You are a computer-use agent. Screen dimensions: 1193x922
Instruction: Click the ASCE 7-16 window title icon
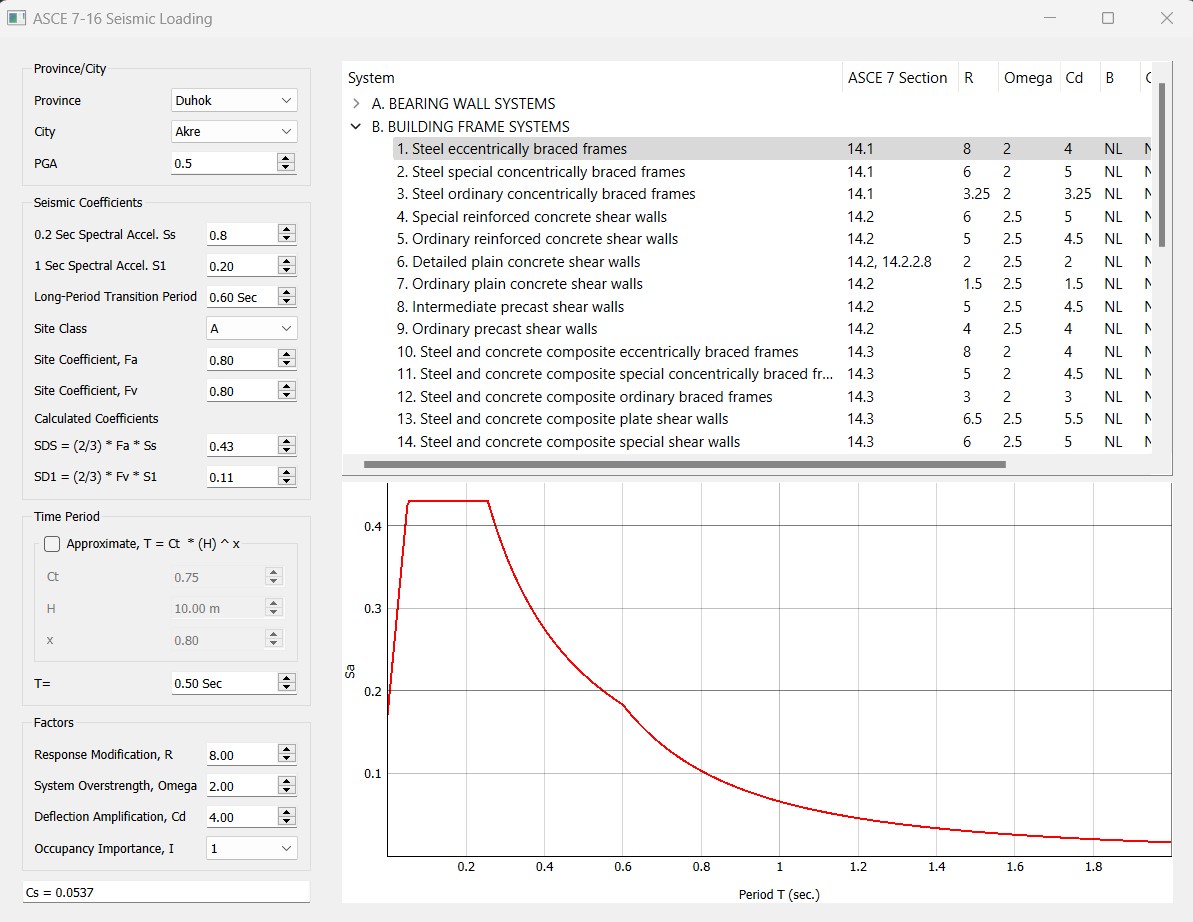pos(16,18)
